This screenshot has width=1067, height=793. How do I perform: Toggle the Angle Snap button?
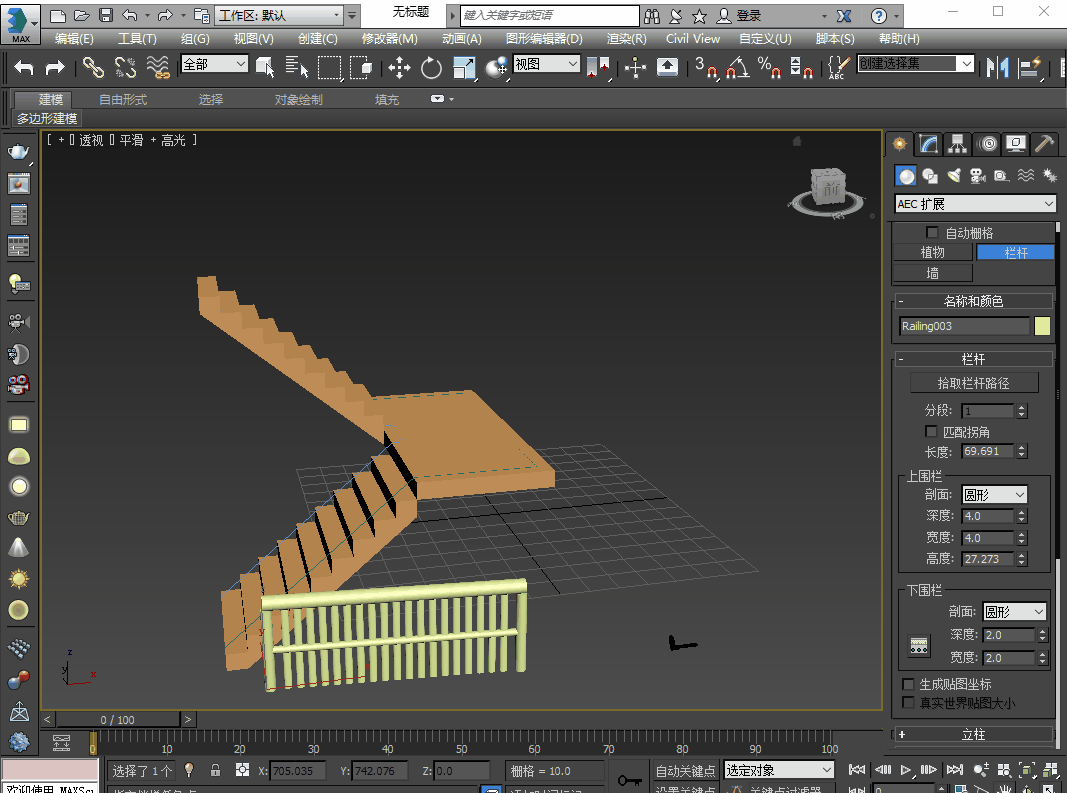pos(738,67)
